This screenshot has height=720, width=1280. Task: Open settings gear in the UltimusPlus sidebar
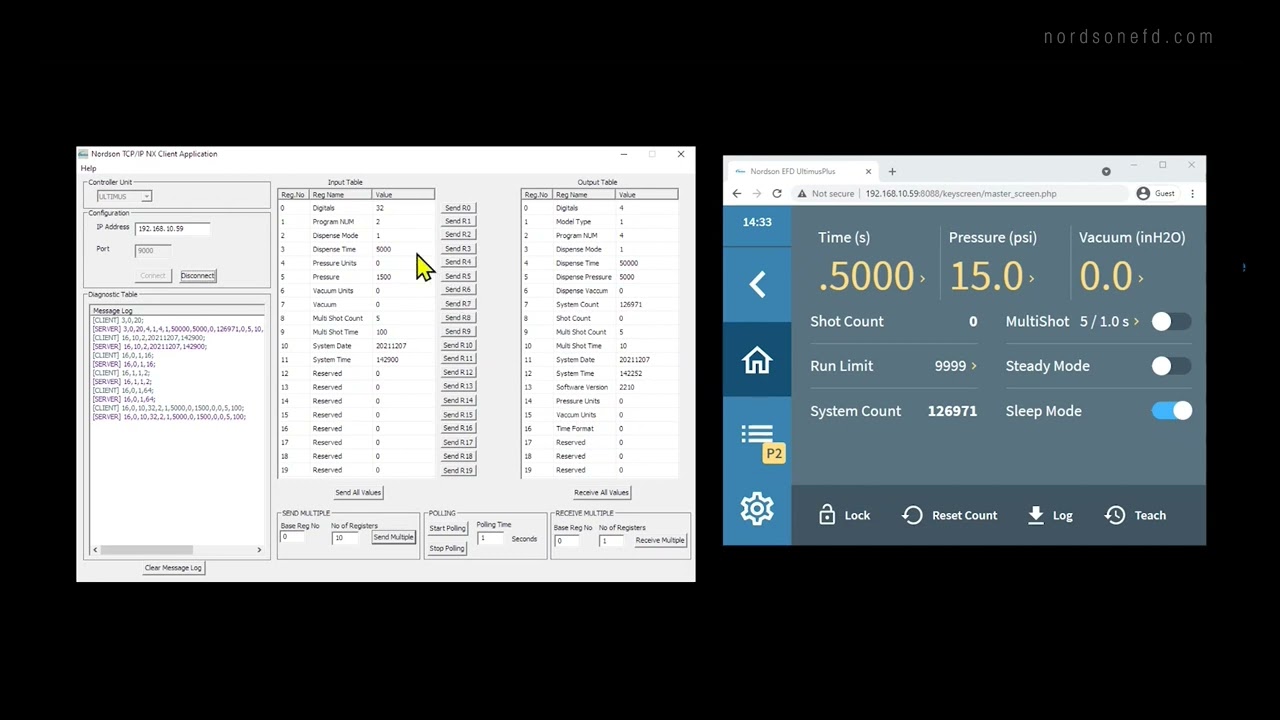757,509
